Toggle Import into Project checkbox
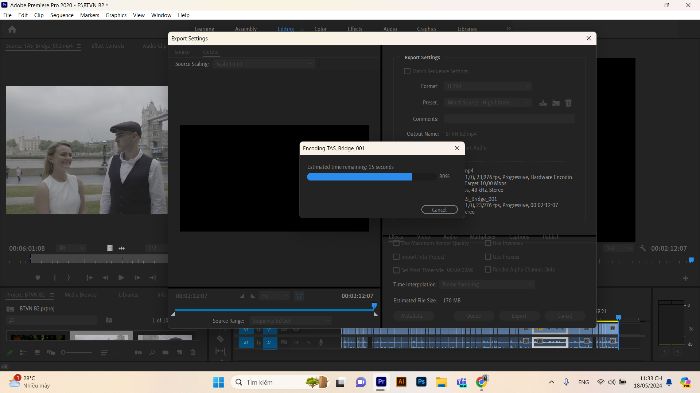The width and height of the screenshot is (700, 393). 396,257
